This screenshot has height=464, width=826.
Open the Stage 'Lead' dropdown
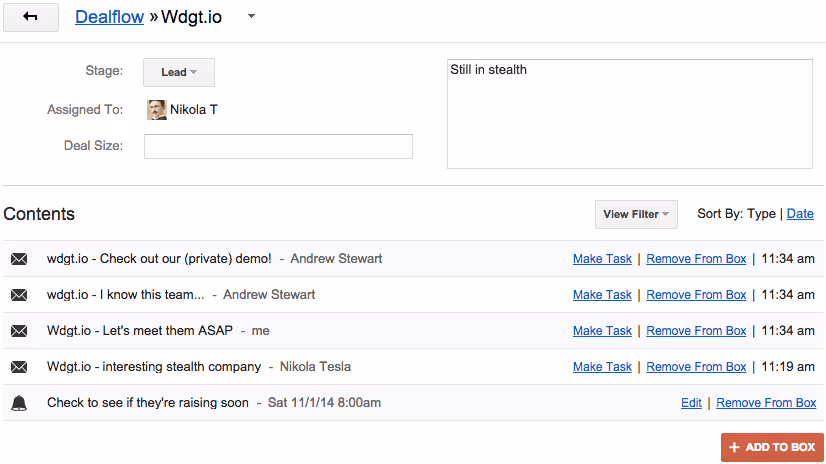[x=179, y=72]
